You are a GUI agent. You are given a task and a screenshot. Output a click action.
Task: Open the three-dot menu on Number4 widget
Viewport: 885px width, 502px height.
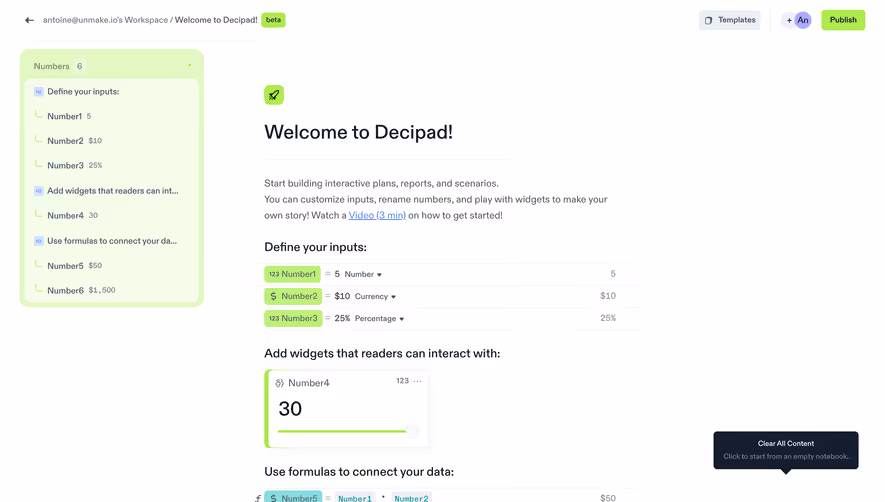(417, 381)
